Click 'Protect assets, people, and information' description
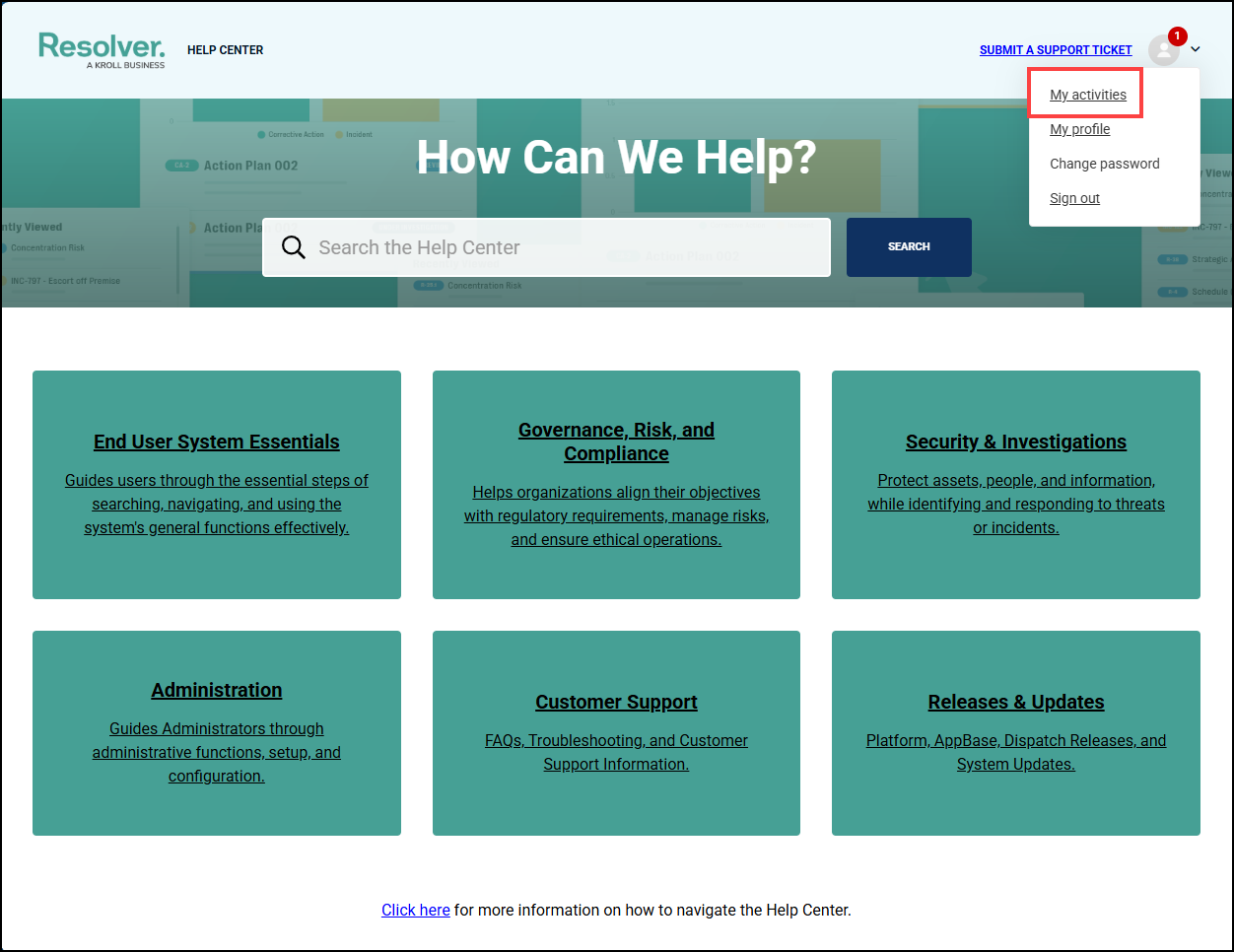The image size is (1234, 952). [1016, 504]
